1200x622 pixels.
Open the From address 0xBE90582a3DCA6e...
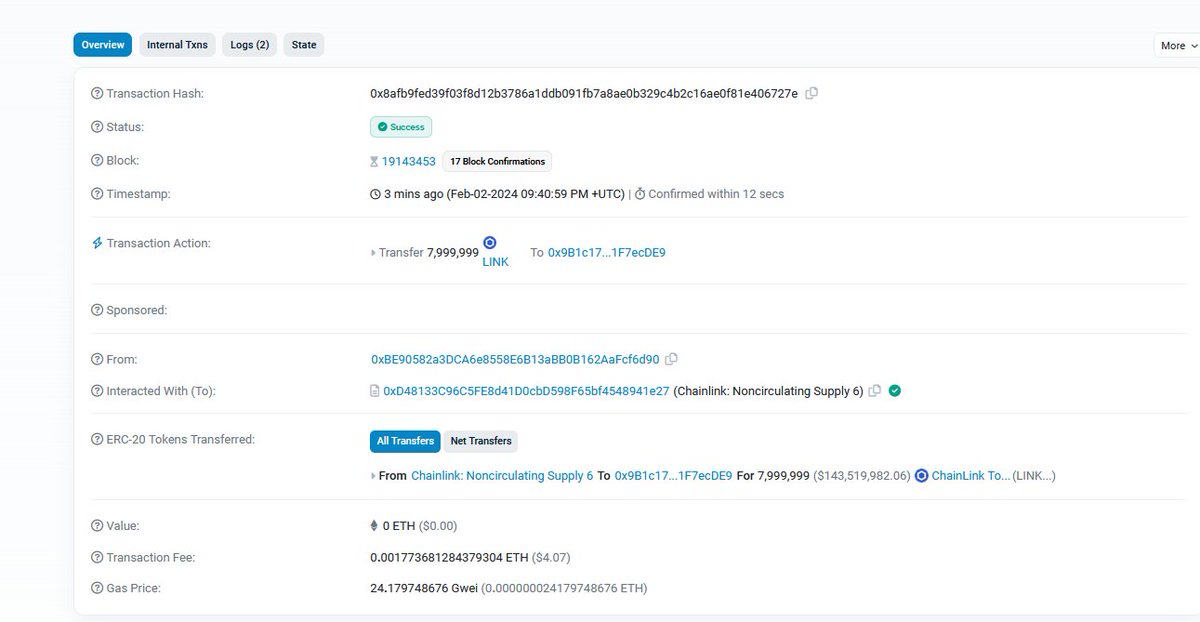pos(515,359)
